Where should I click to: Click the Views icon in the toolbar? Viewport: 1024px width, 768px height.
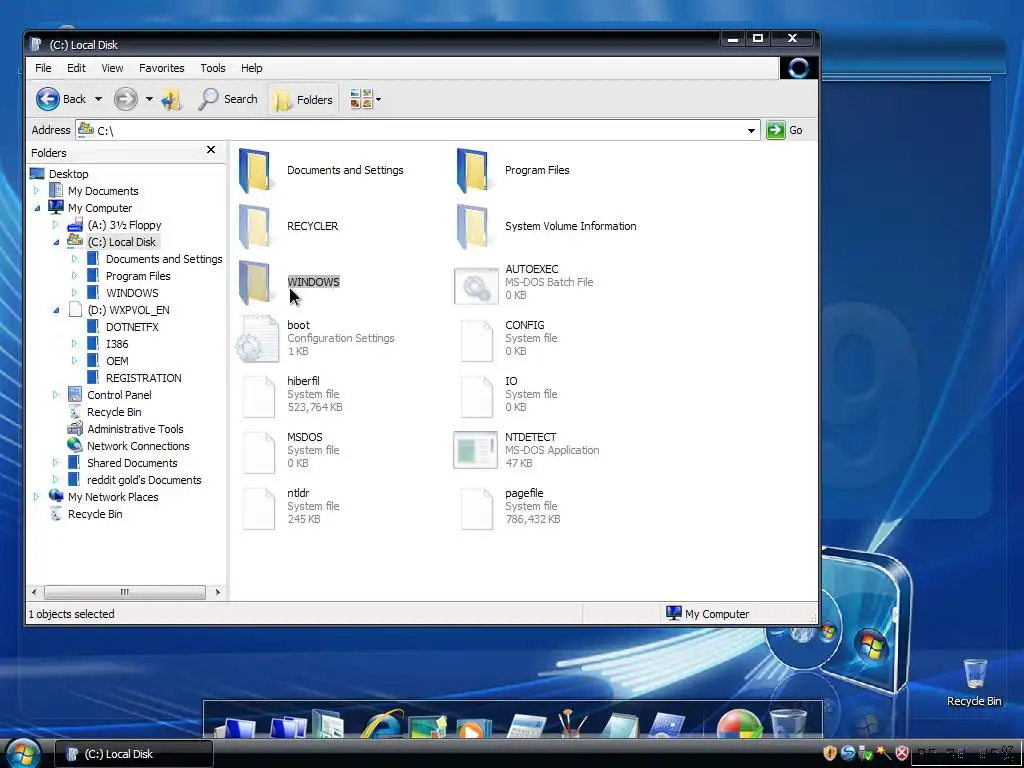[x=360, y=99]
